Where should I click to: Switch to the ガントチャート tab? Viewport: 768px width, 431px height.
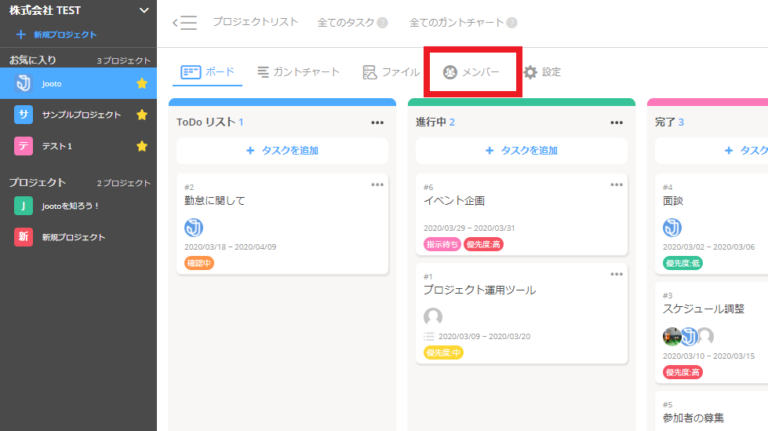[298, 72]
